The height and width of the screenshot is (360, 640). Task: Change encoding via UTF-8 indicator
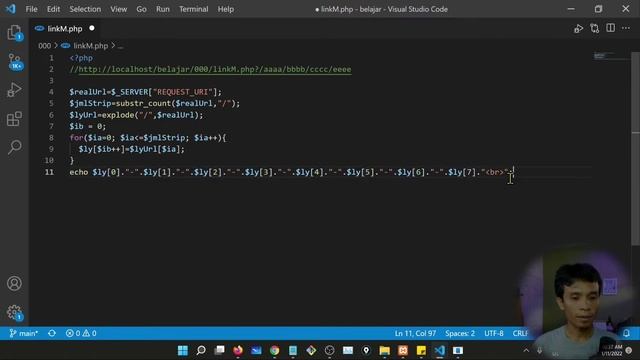494,333
